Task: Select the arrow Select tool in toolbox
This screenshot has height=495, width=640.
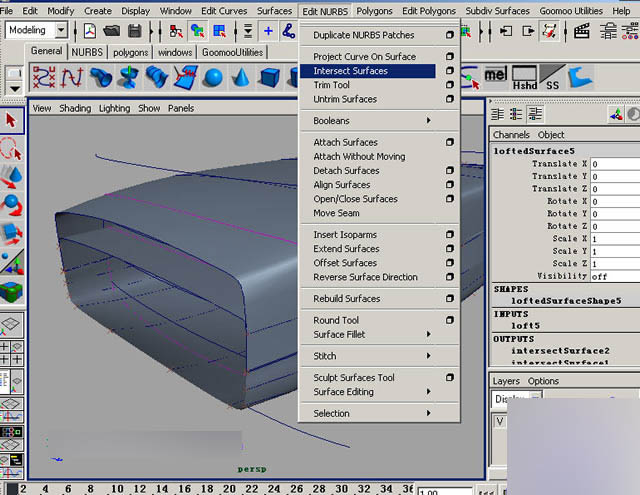Action: click(11, 120)
